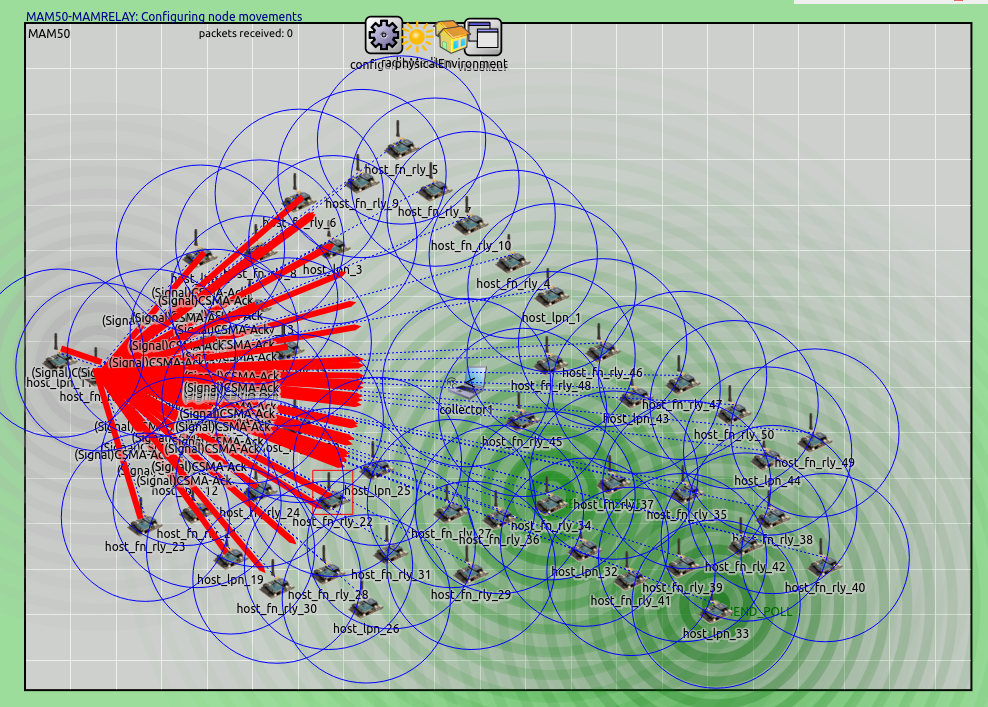
Task: Click the host_fn_rly_5 node icon
Action: tap(401, 142)
